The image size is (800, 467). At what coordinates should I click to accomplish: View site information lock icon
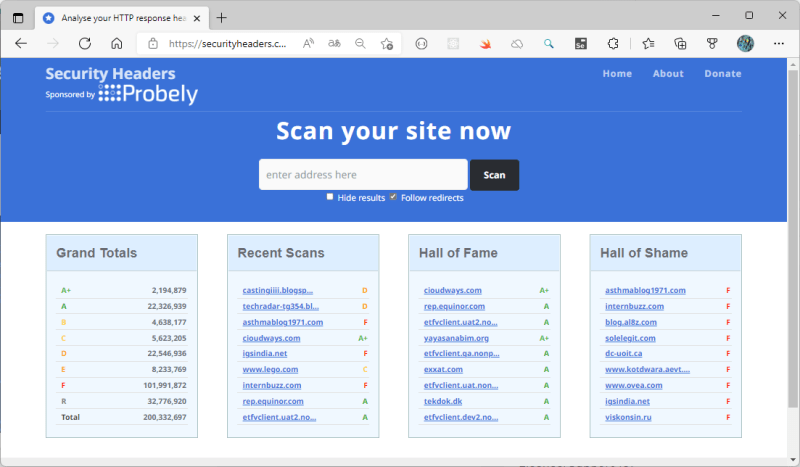click(153, 43)
